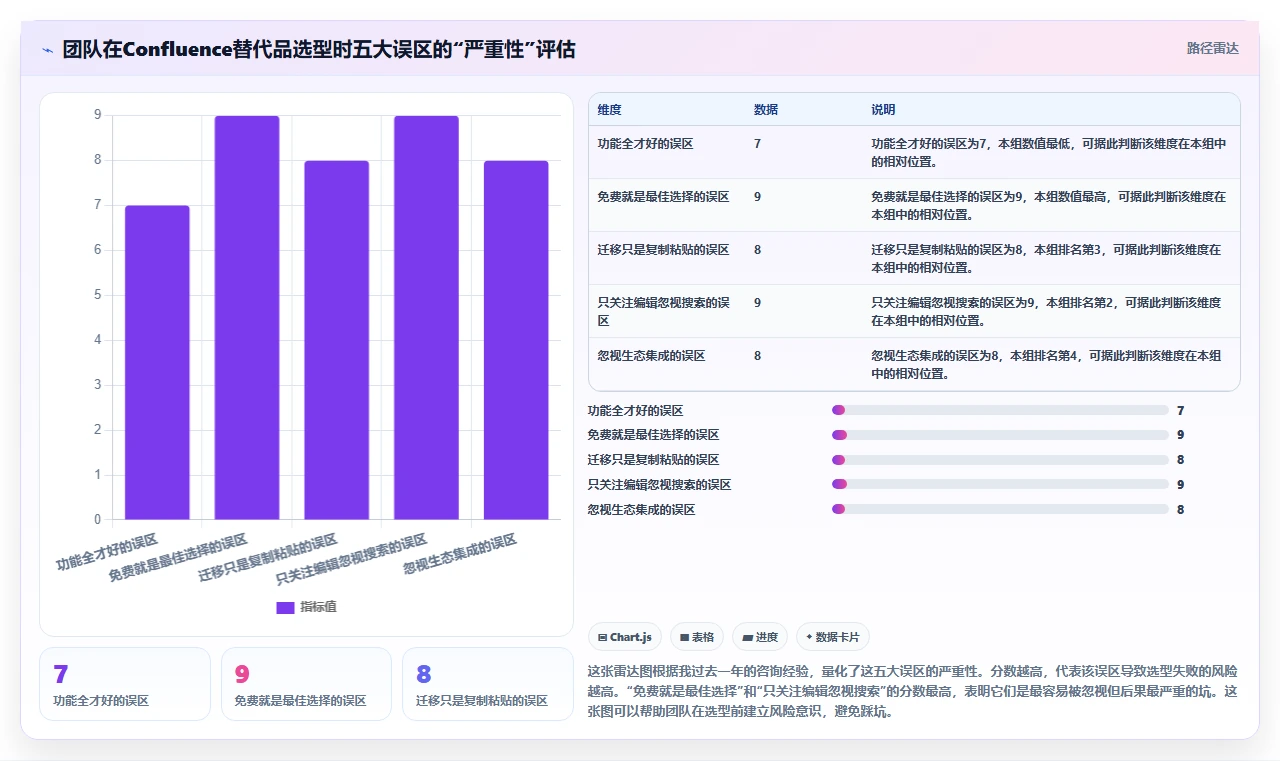Click the description cell 本组数值最低

(x=1049, y=152)
